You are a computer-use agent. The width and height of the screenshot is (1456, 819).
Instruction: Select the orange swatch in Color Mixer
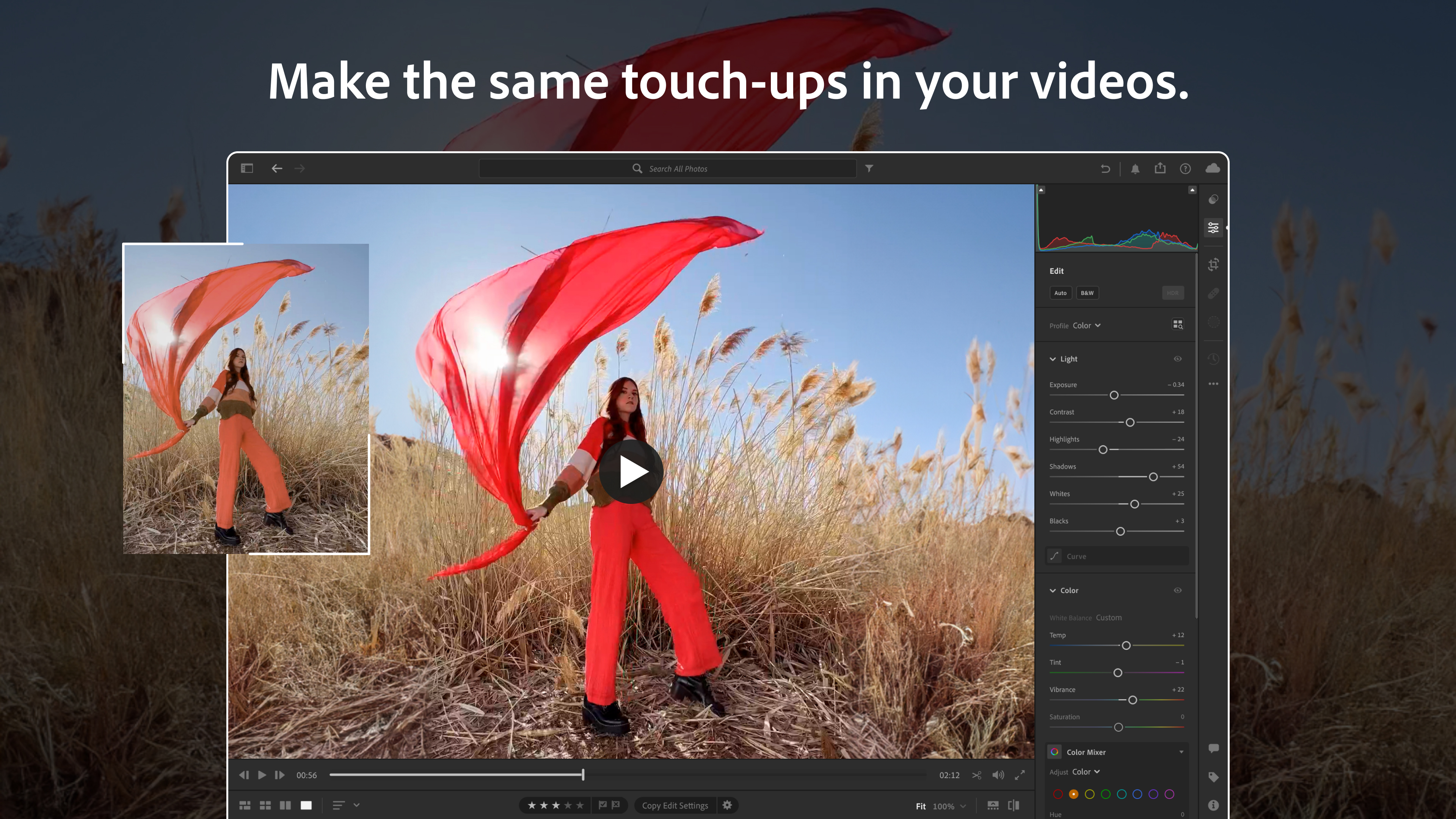[1075, 794]
